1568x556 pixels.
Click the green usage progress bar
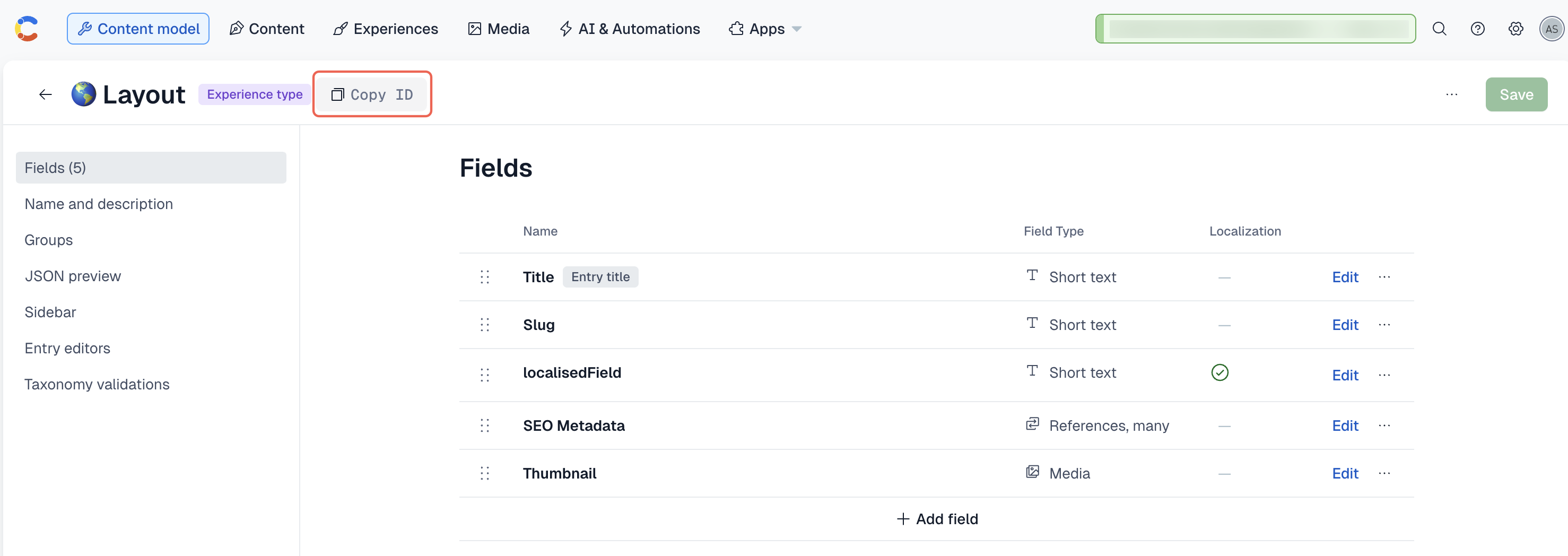point(1255,28)
